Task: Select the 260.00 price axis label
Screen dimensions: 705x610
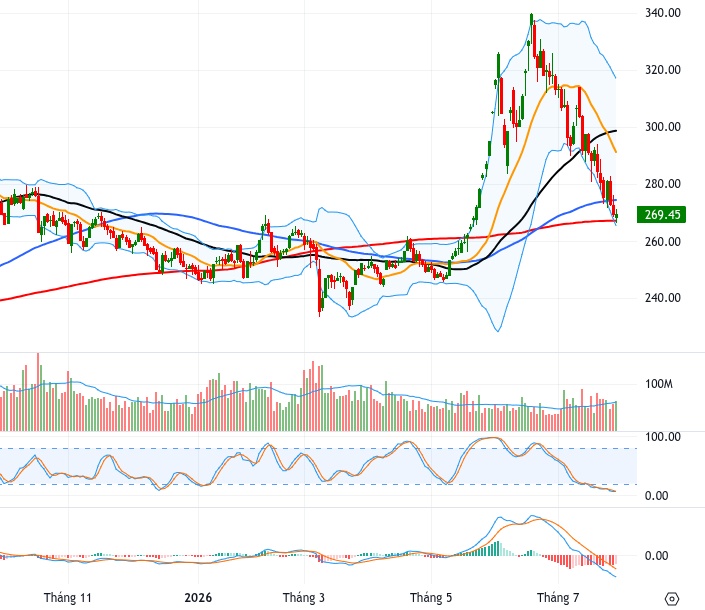Action: click(663, 242)
